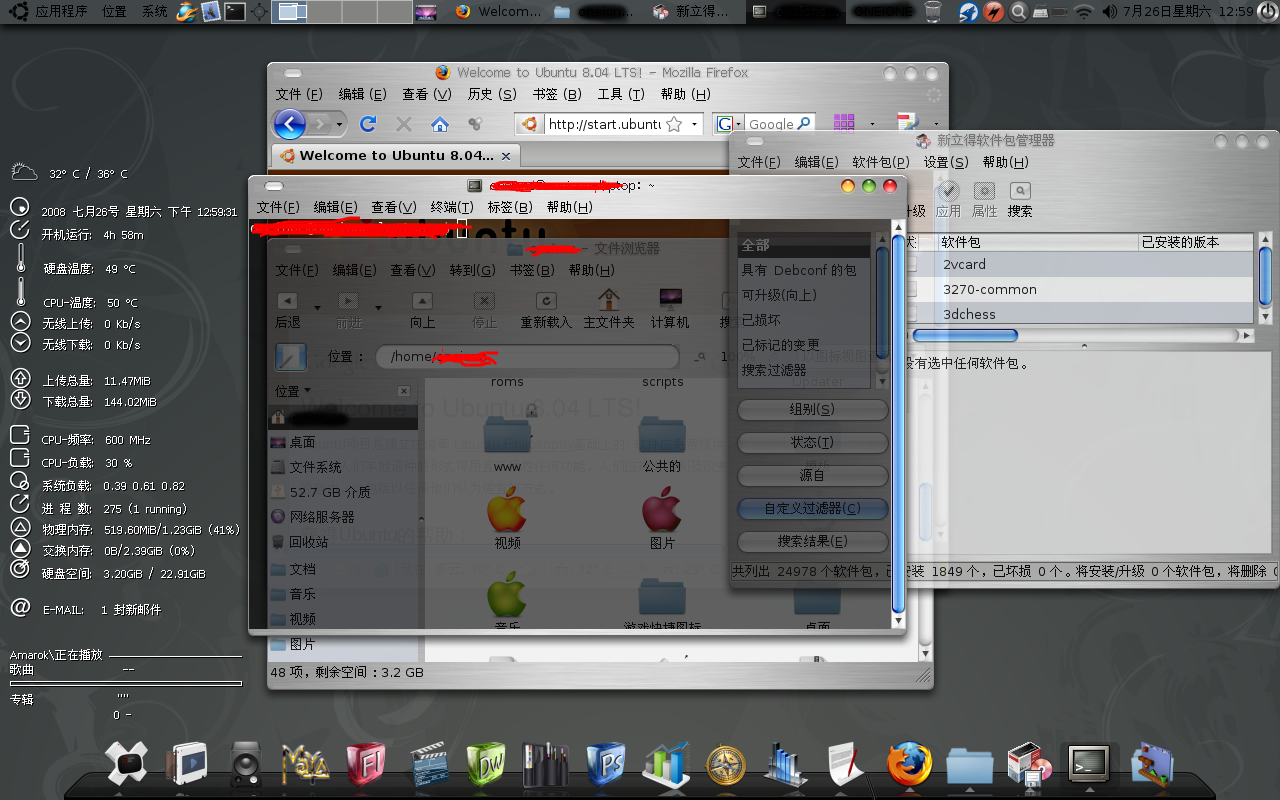This screenshot has width=1280, height=800.
Task: Click the Firefox stop loading icon
Action: point(404,124)
